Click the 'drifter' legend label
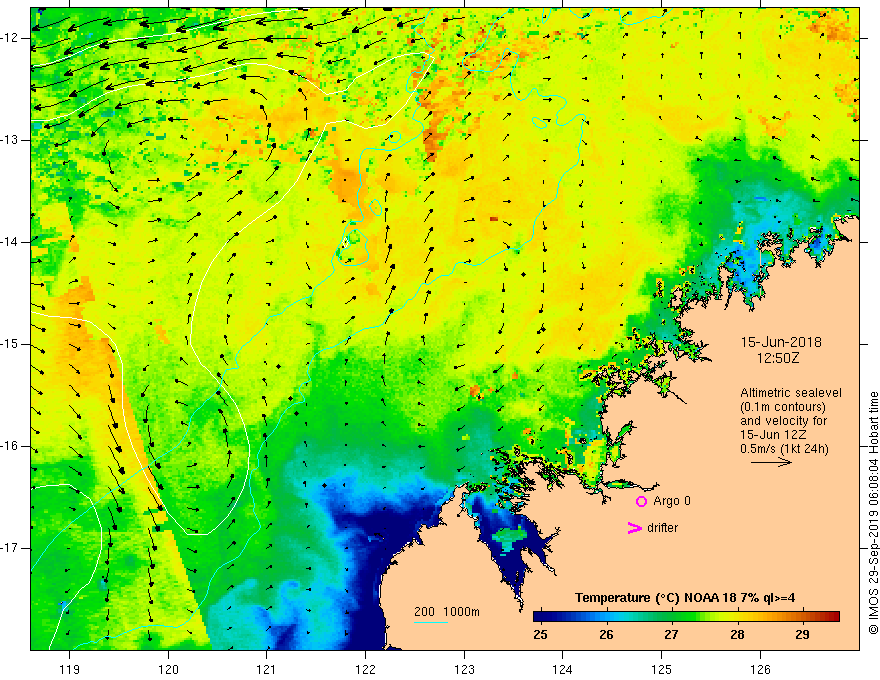The height and width of the screenshot is (680, 880). pos(662,528)
